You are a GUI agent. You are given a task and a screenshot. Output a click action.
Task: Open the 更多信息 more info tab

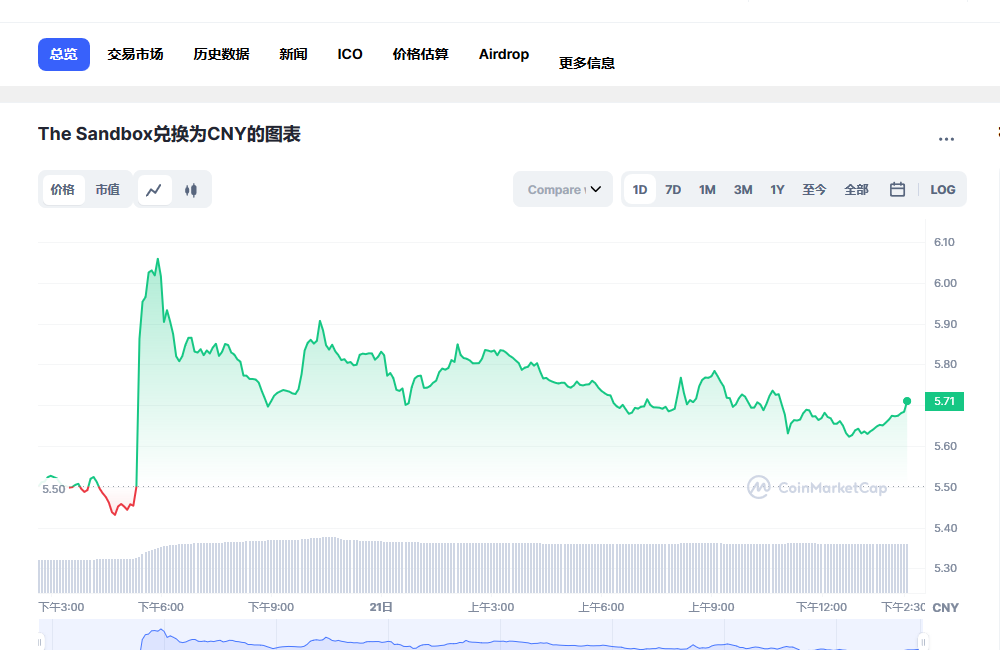pos(587,63)
